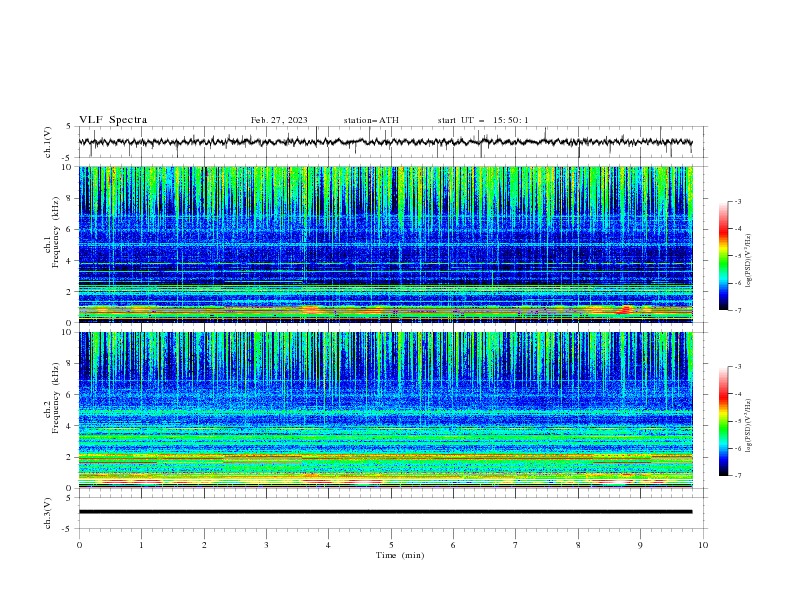Click the "station=ATH" label
This screenshot has height=612, width=792.
(371, 120)
